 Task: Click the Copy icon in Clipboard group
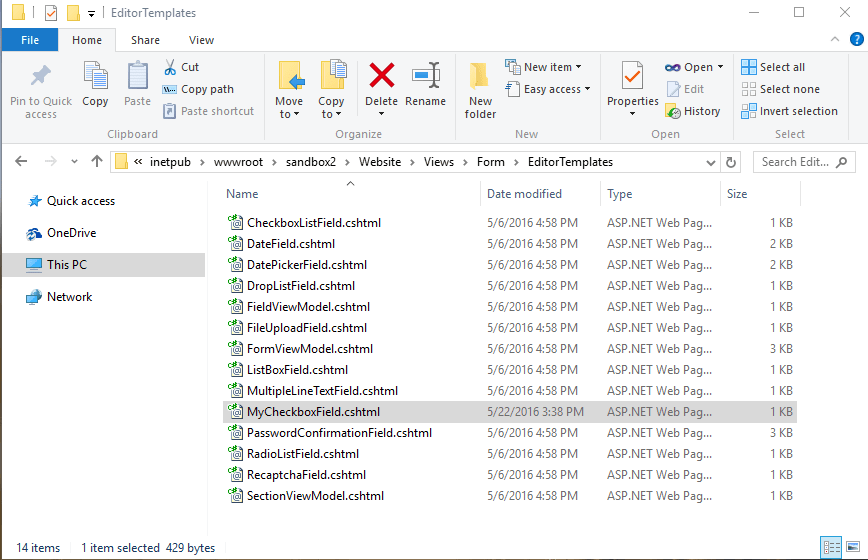click(95, 76)
